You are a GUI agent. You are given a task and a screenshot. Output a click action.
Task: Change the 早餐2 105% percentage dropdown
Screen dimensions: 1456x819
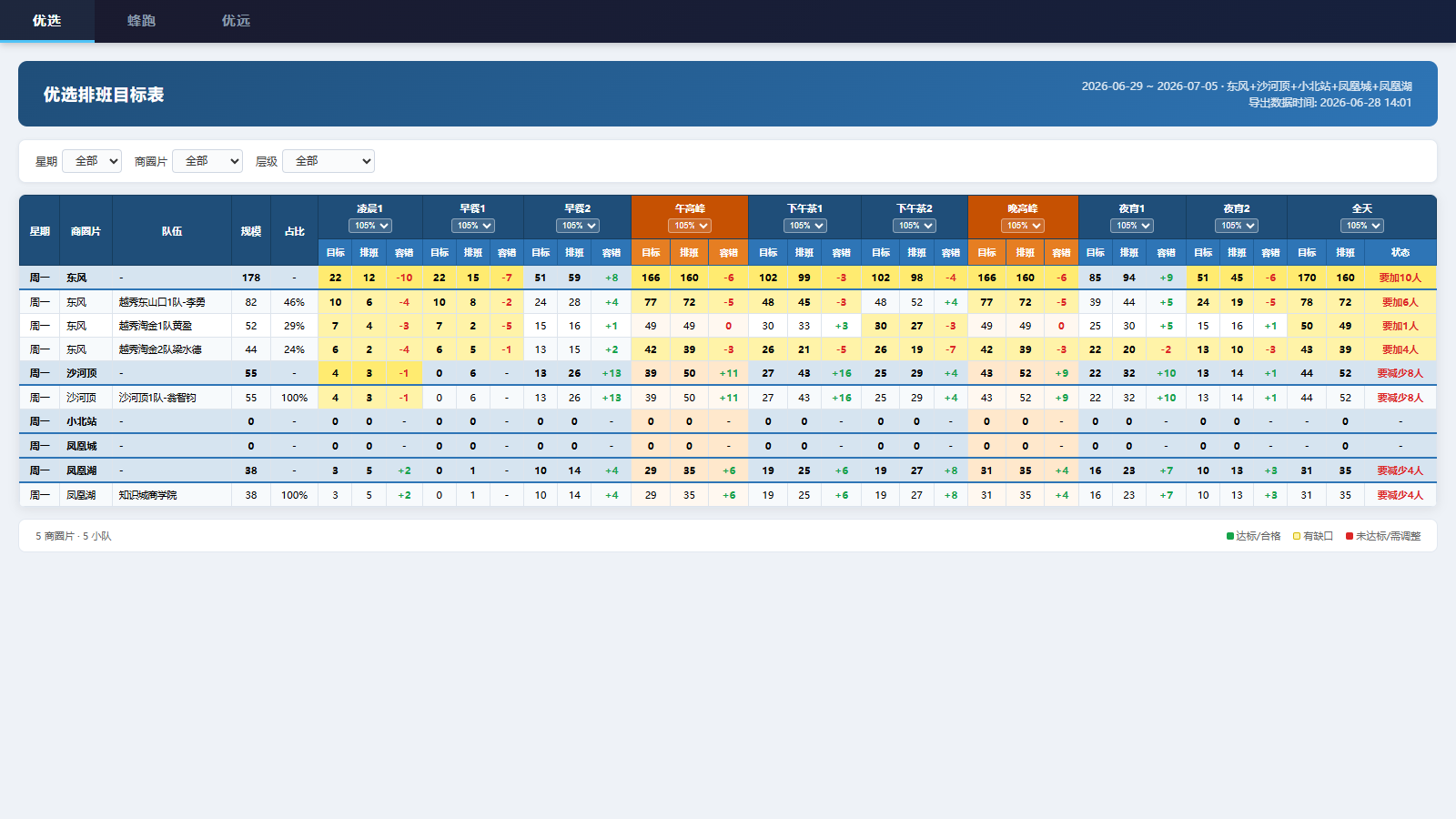(578, 226)
